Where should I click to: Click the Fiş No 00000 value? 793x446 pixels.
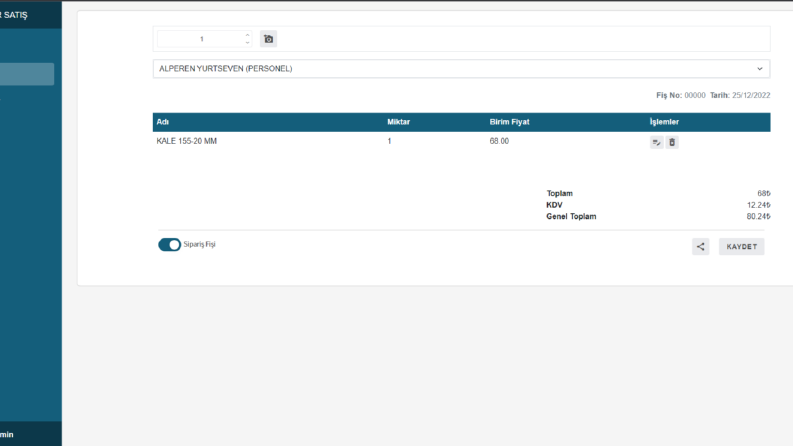695,95
